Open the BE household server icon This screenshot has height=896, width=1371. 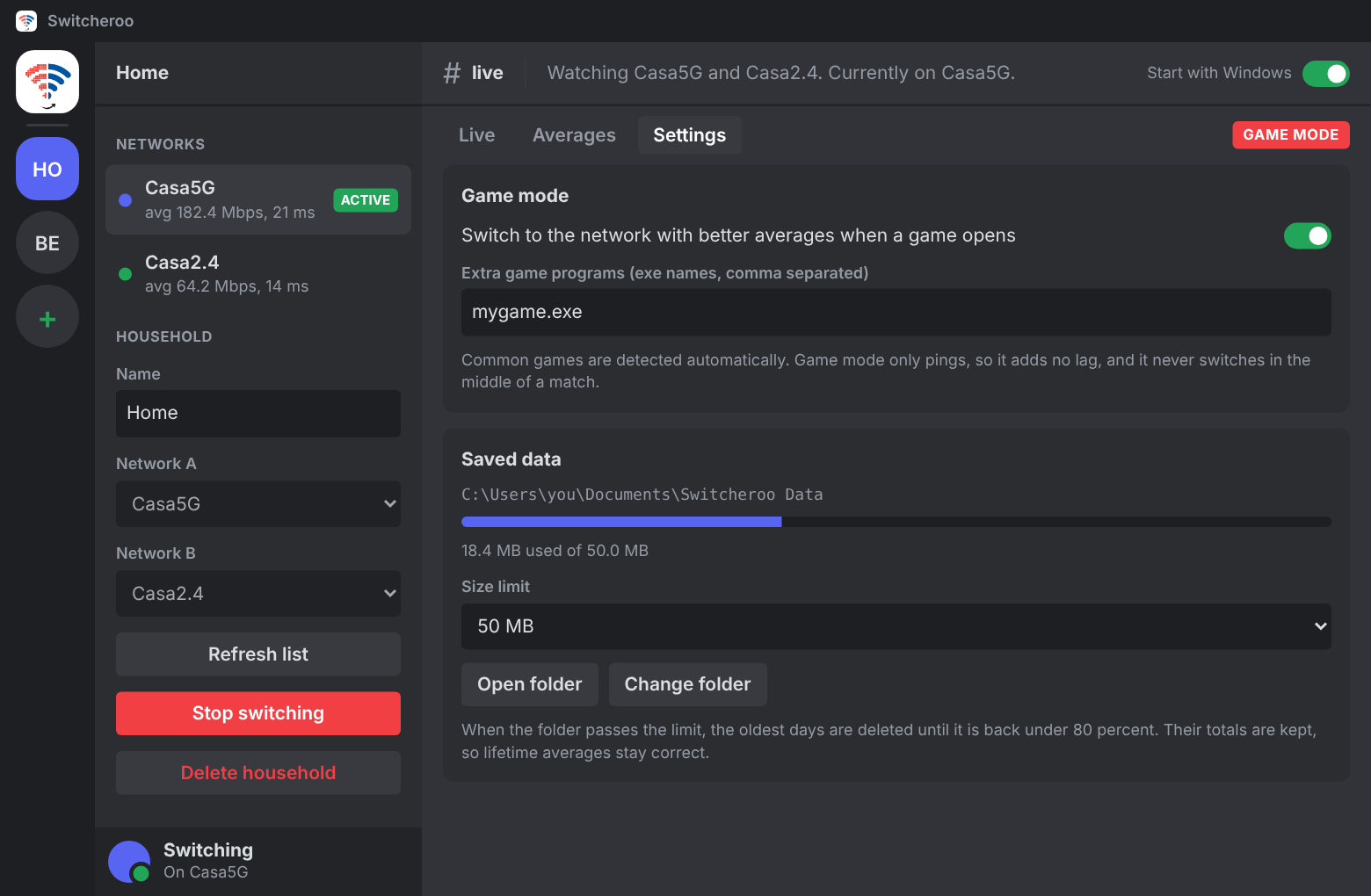(47, 242)
